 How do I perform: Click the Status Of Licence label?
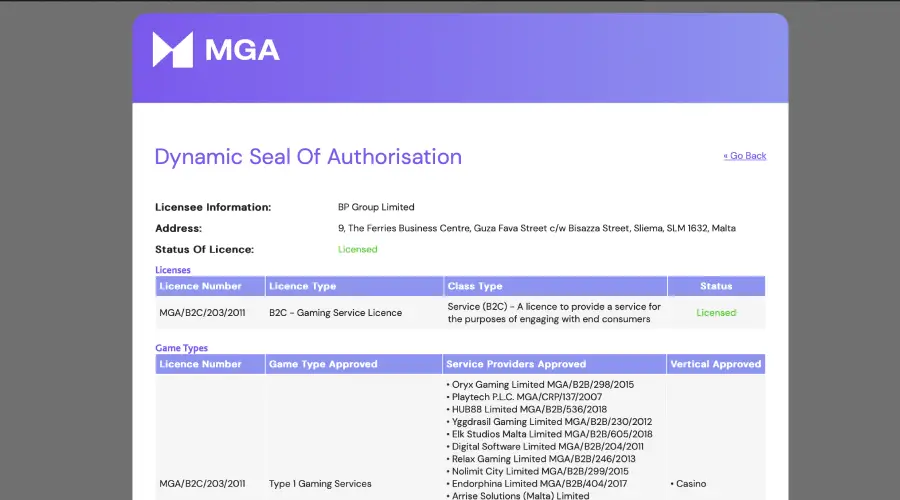204,250
